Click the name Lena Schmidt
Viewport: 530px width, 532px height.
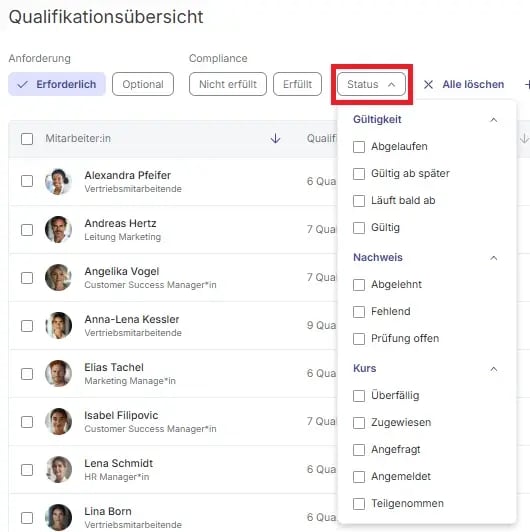pos(118,463)
